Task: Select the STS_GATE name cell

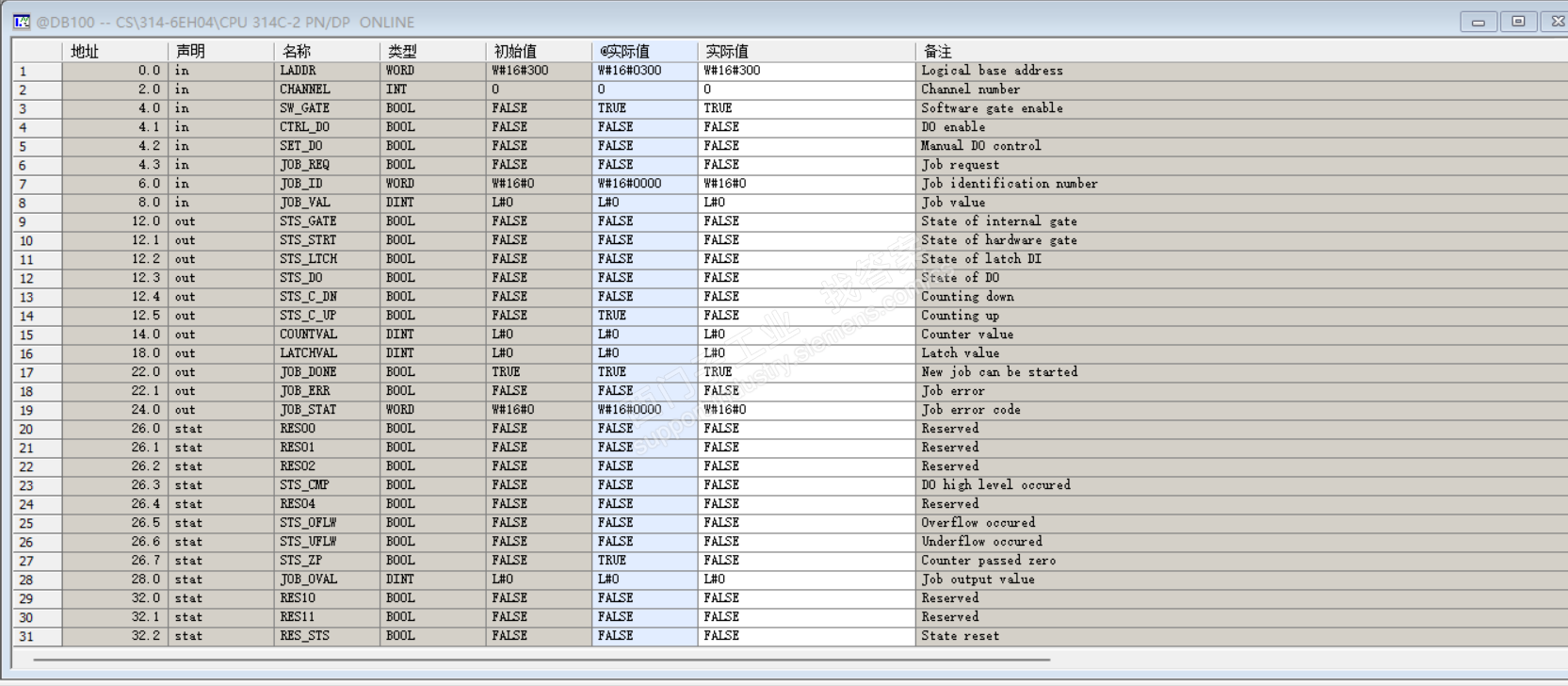Action: tap(327, 221)
